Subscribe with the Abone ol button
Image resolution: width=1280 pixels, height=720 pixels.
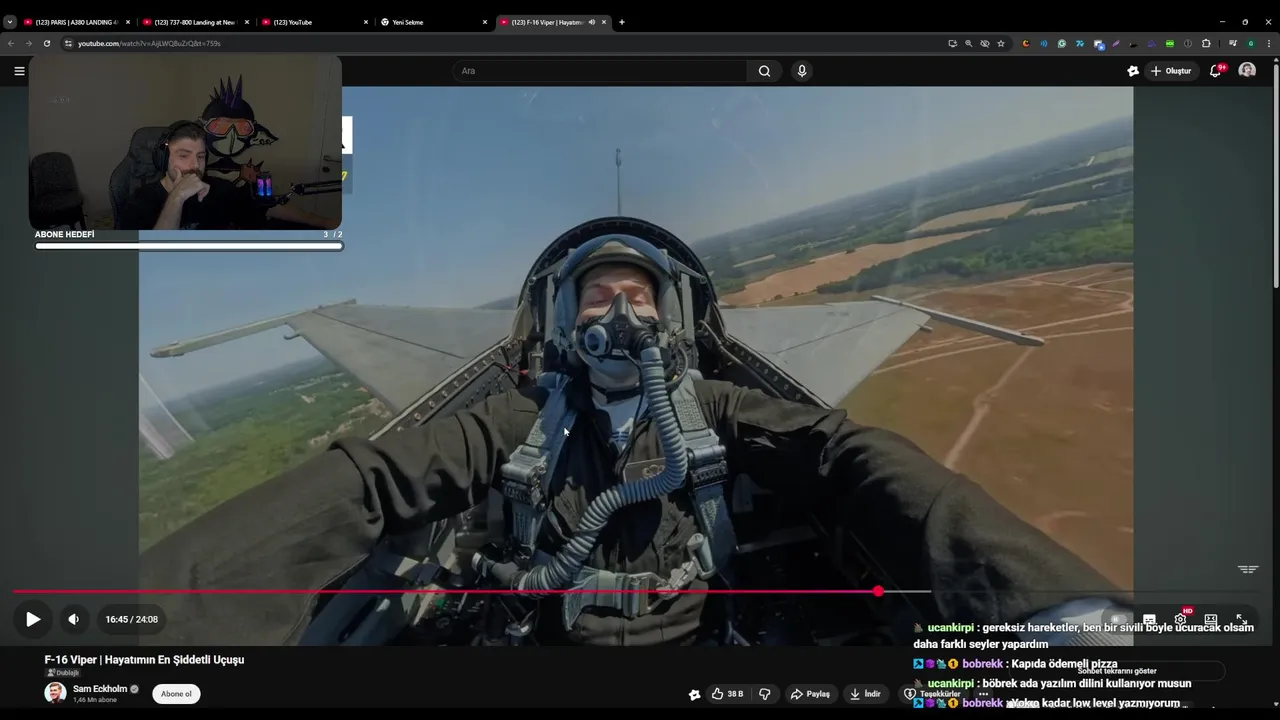176,694
